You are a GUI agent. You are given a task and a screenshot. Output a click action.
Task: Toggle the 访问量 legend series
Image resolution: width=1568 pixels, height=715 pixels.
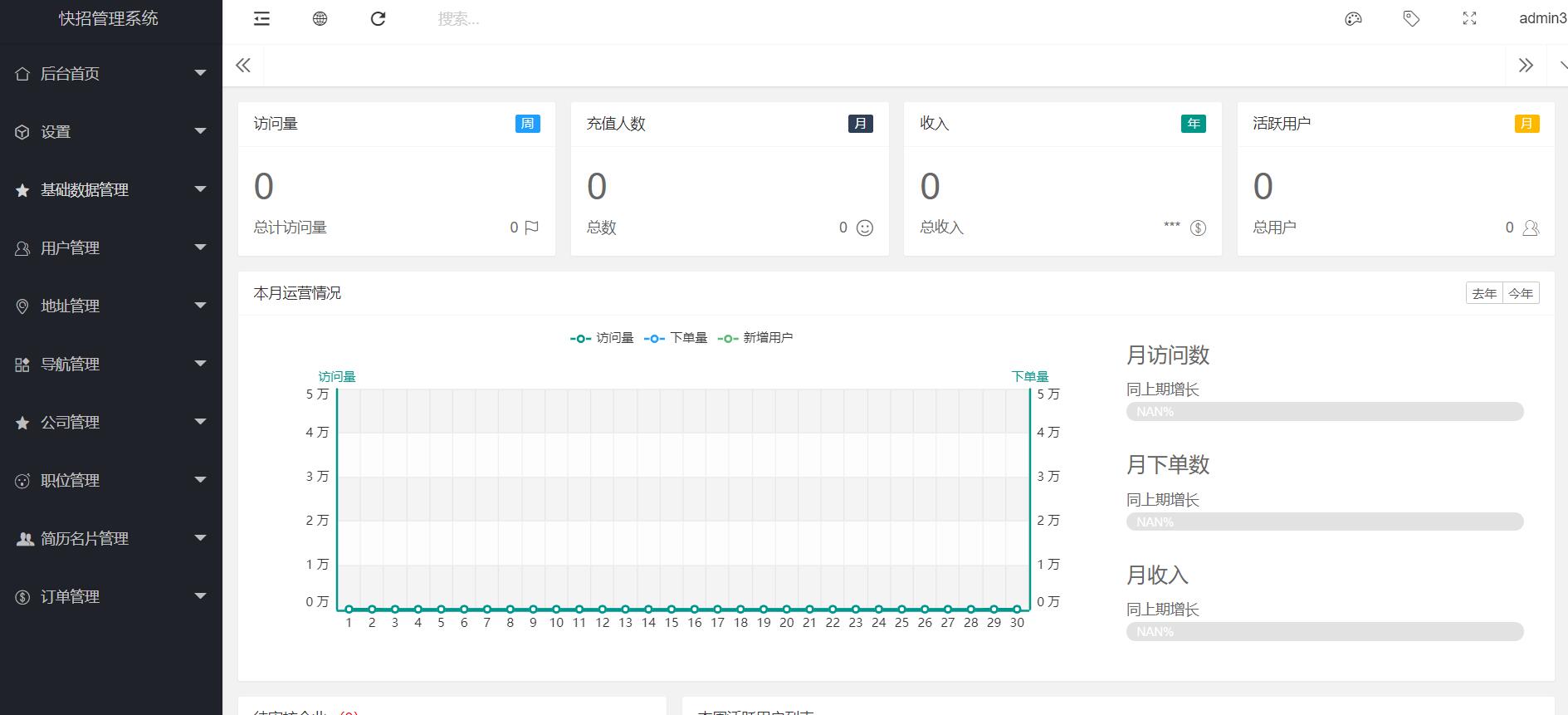602,338
